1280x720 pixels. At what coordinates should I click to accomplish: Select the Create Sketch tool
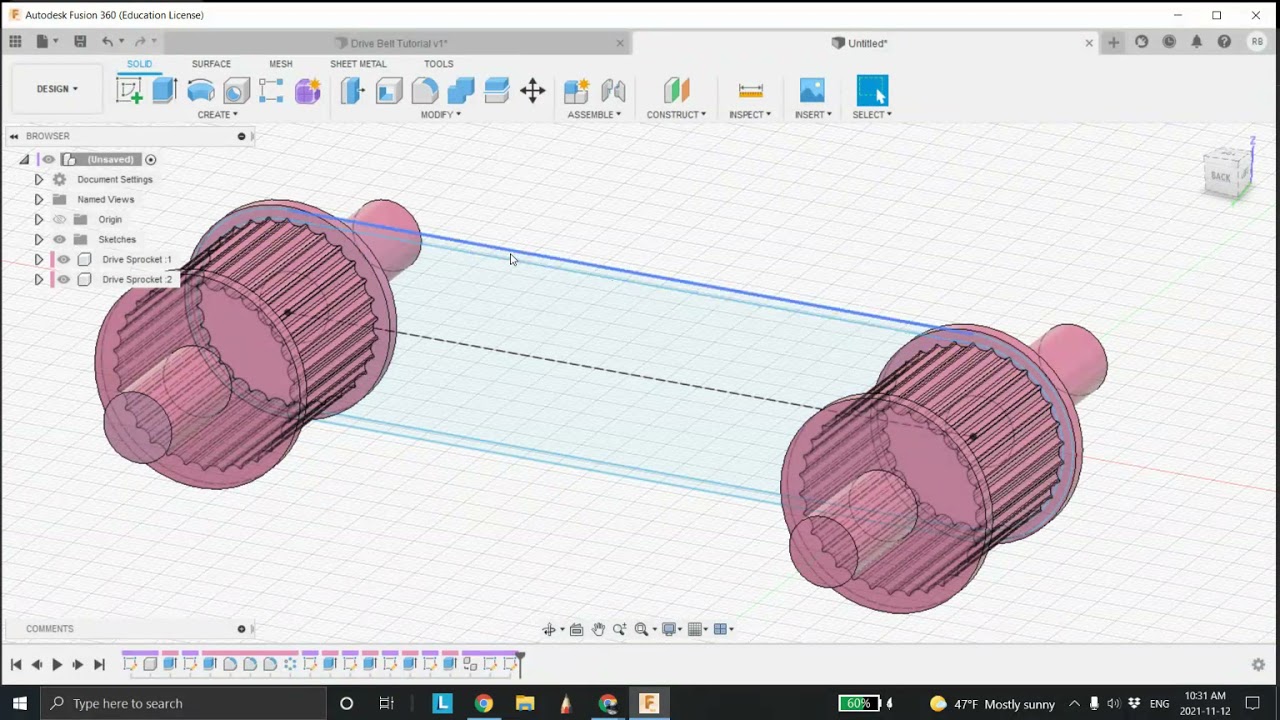click(x=129, y=91)
